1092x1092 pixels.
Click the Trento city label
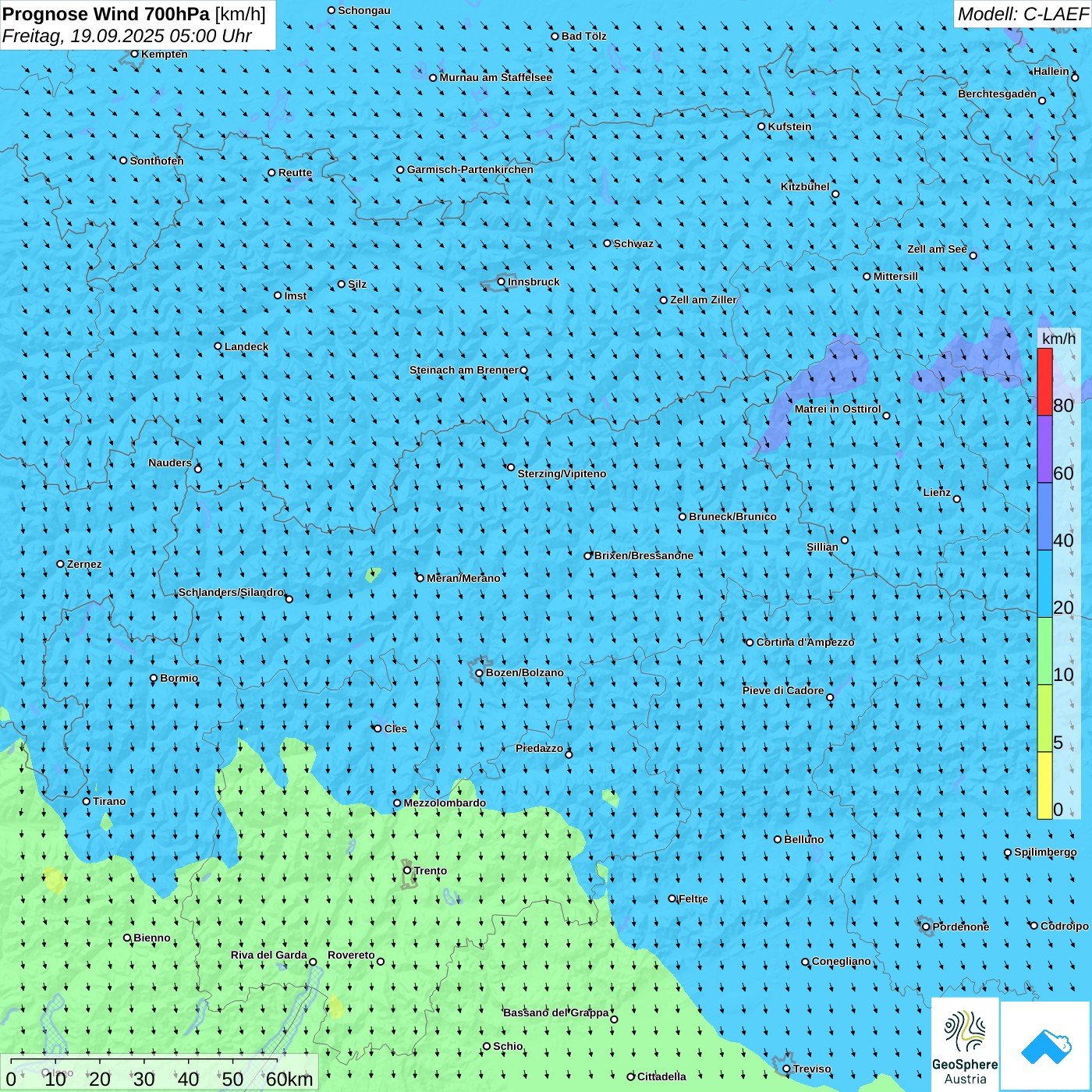coord(431,870)
